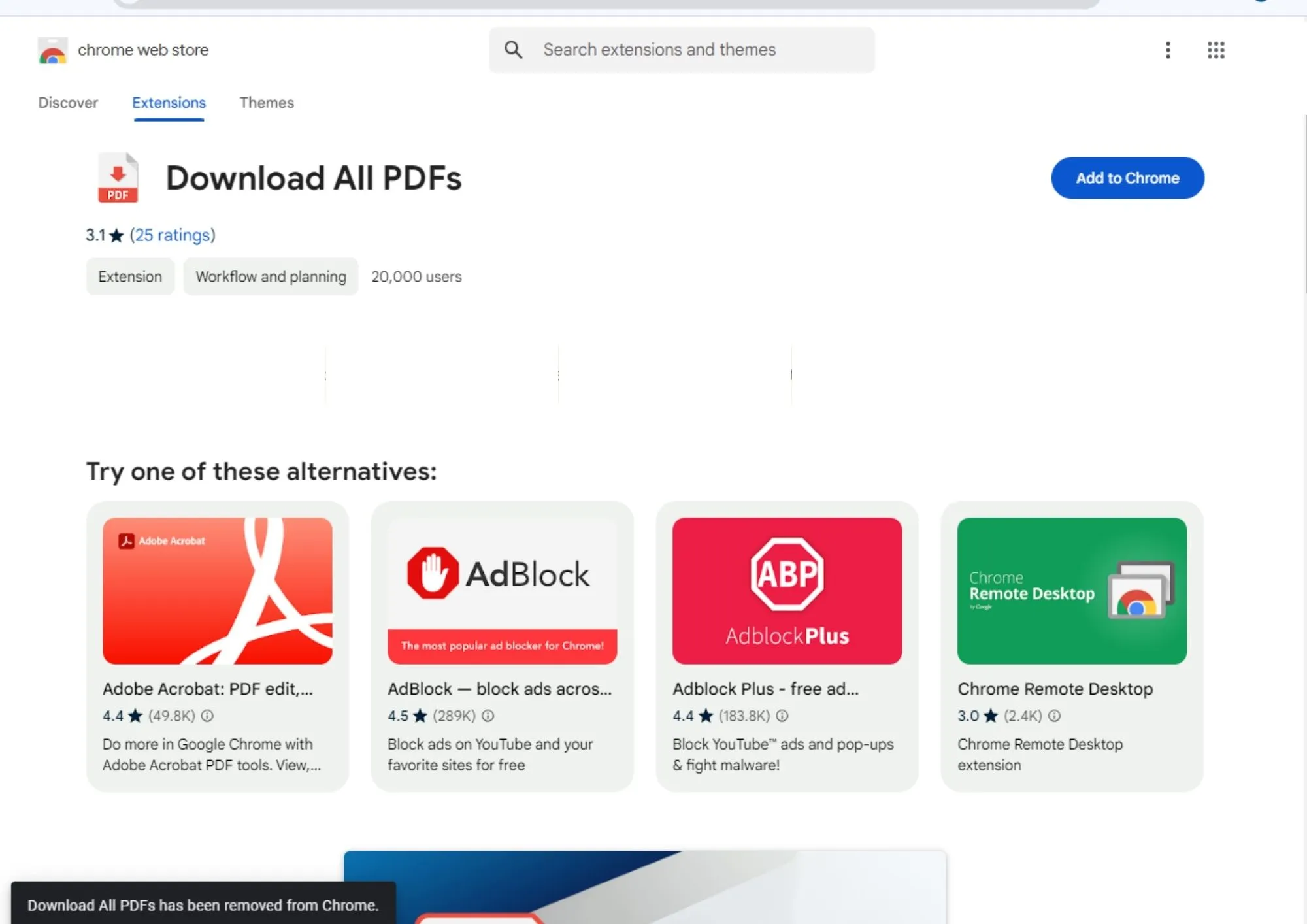Click the AdBlock info tooltip icon
This screenshot has height=924, width=1307.
pos(488,716)
